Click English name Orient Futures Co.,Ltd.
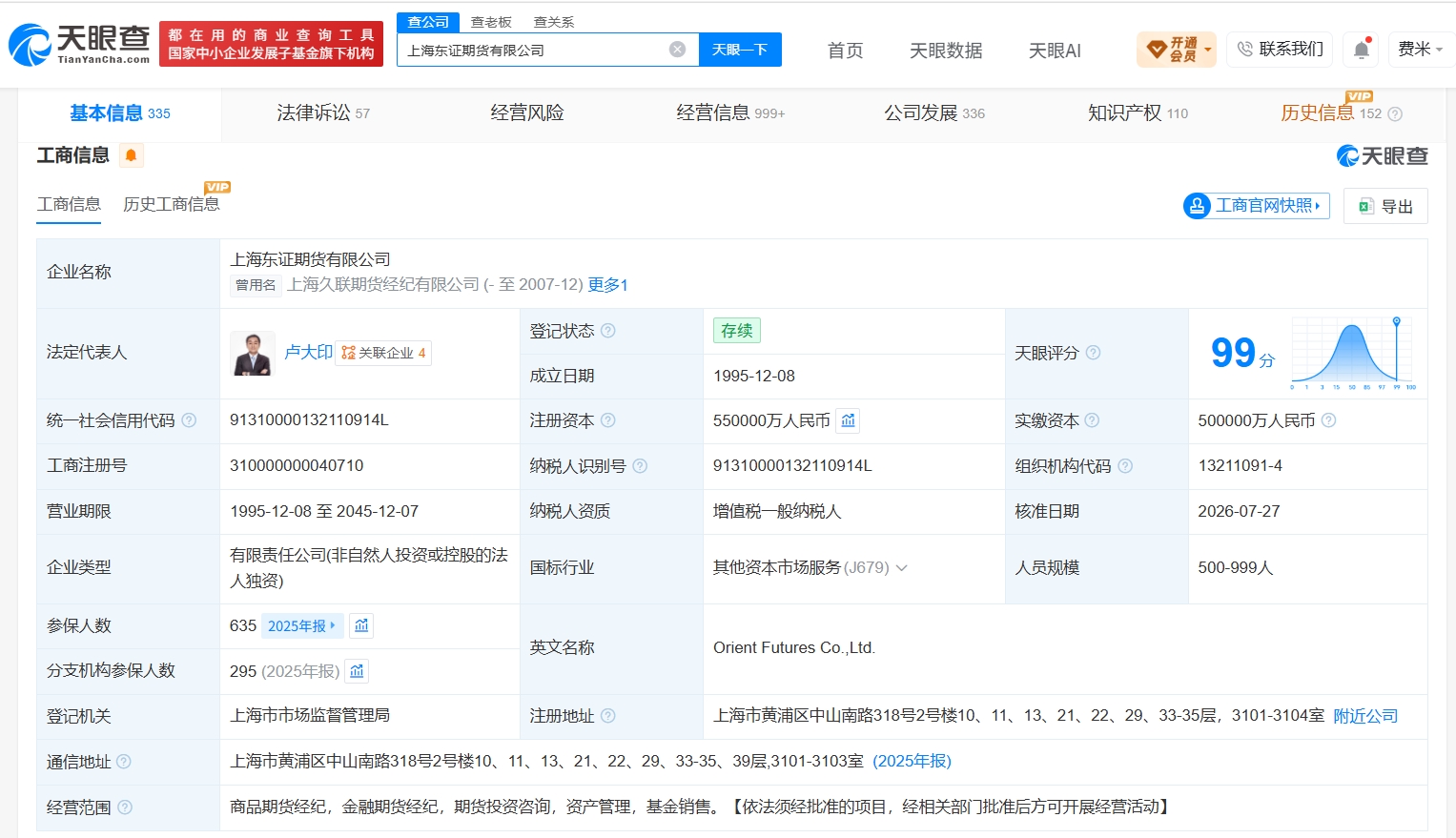This screenshot has height=838, width=1456. click(x=794, y=648)
